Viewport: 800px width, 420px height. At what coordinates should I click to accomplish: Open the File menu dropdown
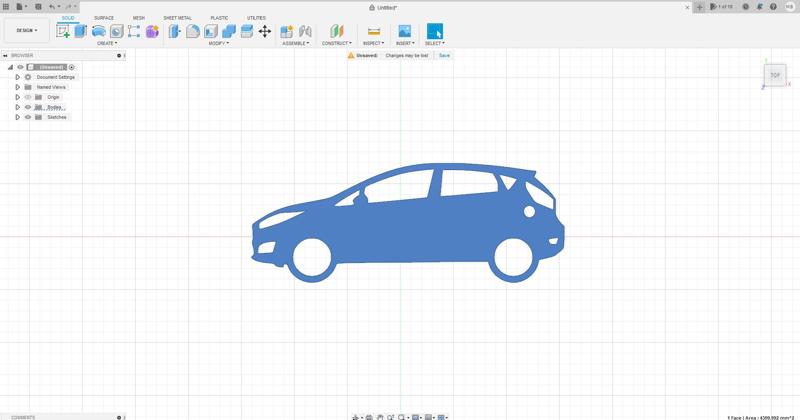click(21, 7)
